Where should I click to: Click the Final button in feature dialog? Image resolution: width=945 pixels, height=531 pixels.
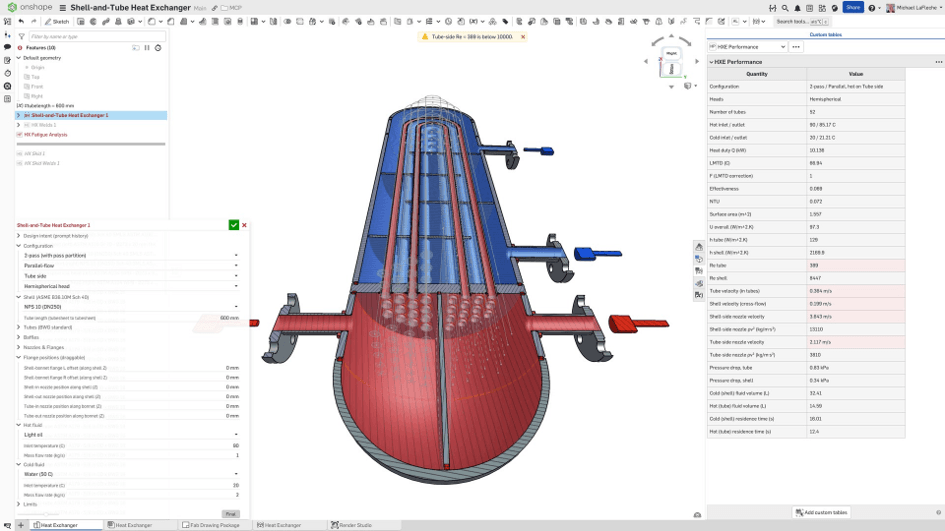[231, 514]
